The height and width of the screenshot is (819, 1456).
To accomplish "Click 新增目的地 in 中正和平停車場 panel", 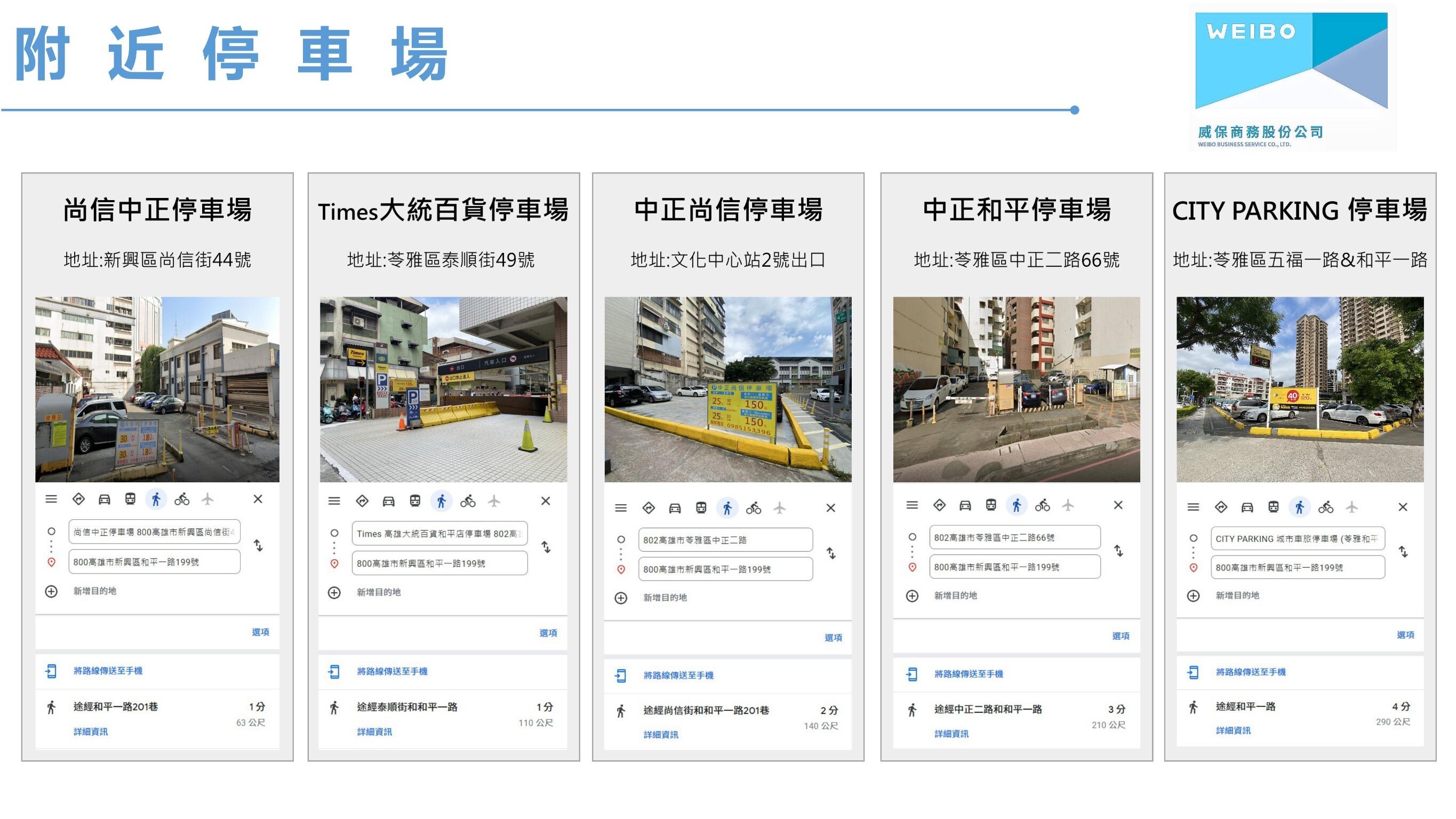I will click(955, 595).
